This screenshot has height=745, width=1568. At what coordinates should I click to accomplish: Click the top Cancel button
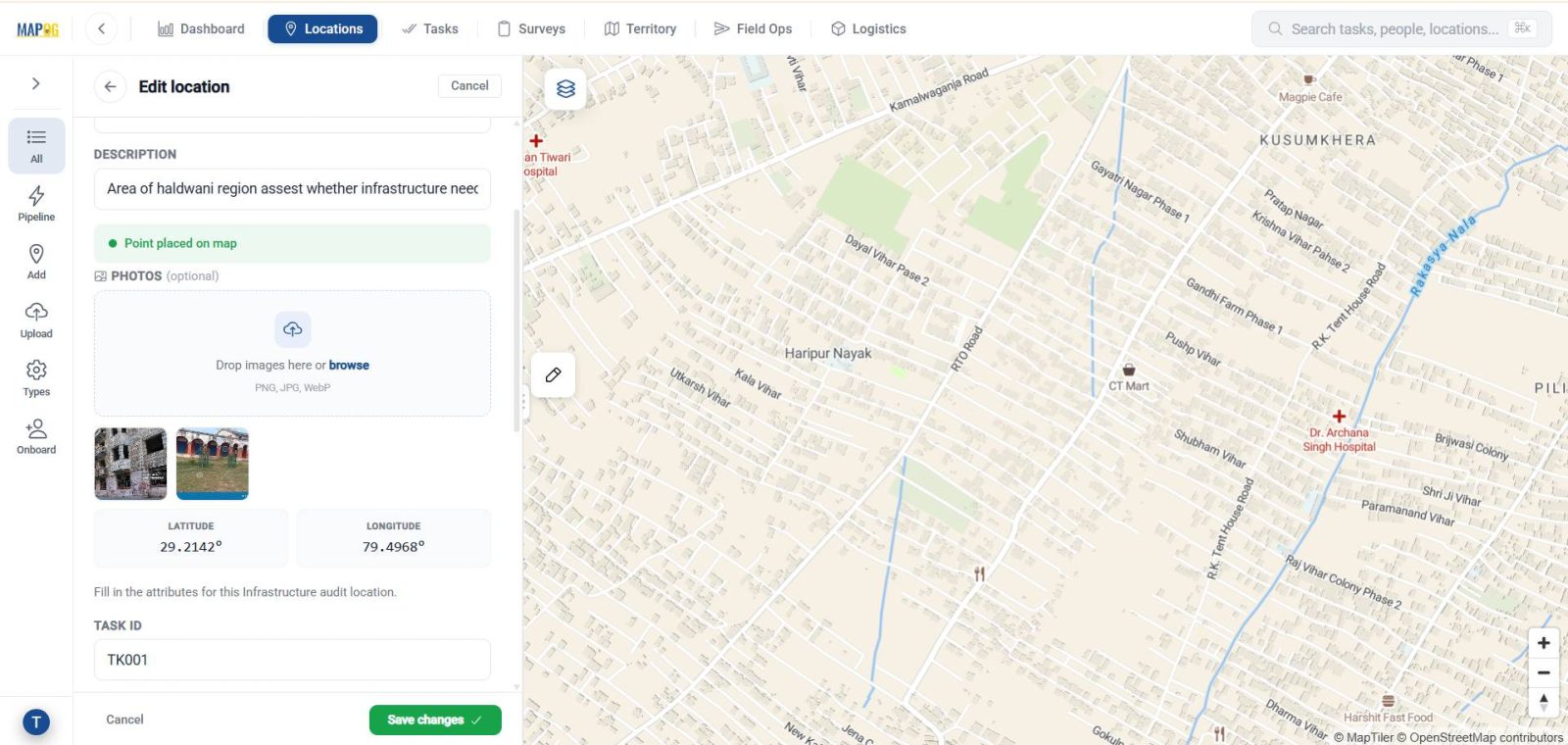click(469, 86)
